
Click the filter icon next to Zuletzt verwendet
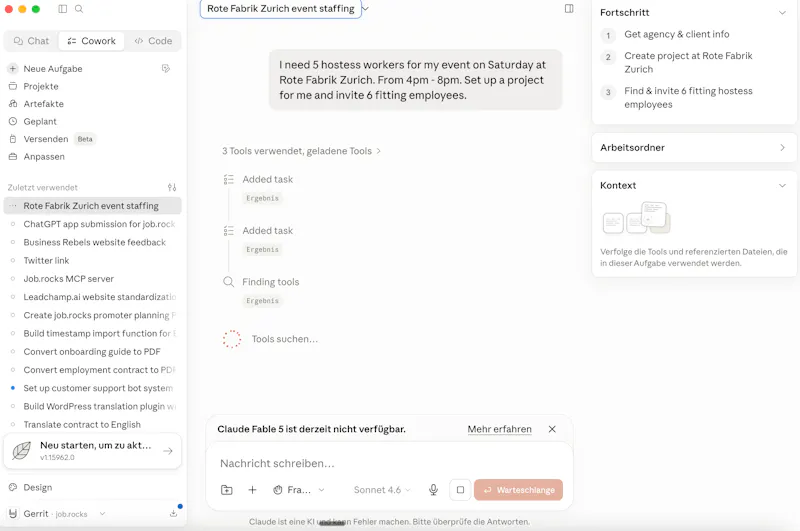point(172,187)
